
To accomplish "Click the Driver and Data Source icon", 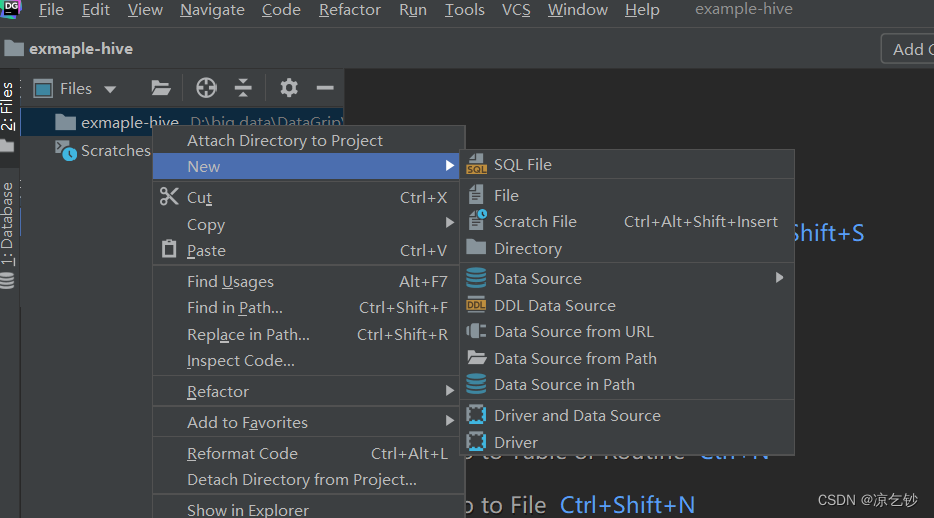I will pos(476,414).
